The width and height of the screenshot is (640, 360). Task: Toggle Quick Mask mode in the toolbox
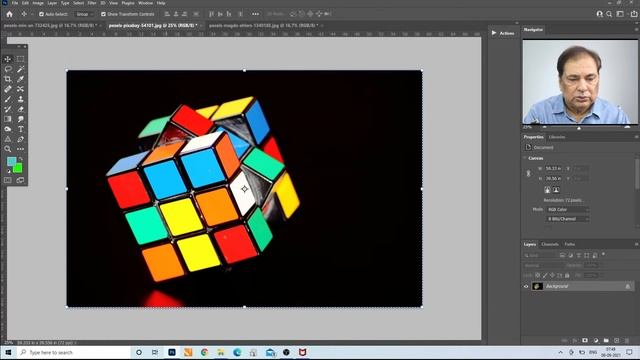tap(8, 180)
